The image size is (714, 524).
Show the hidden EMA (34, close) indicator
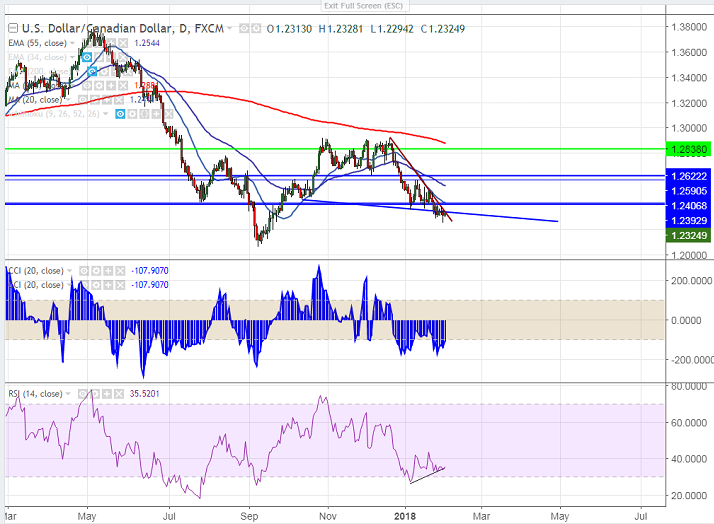pos(87,57)
